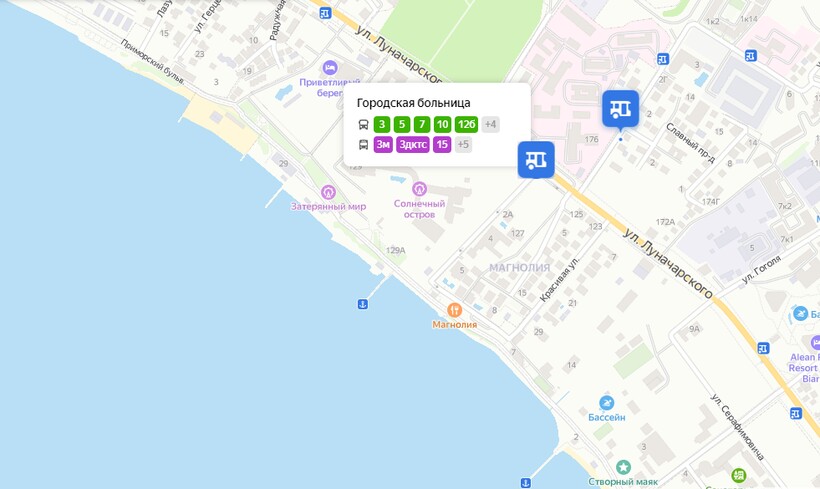Image resolution: width=820 pixels, height=489 pixels.
Task: Click the anchor pier icon below 129А
Action: [x=362, y=304]
